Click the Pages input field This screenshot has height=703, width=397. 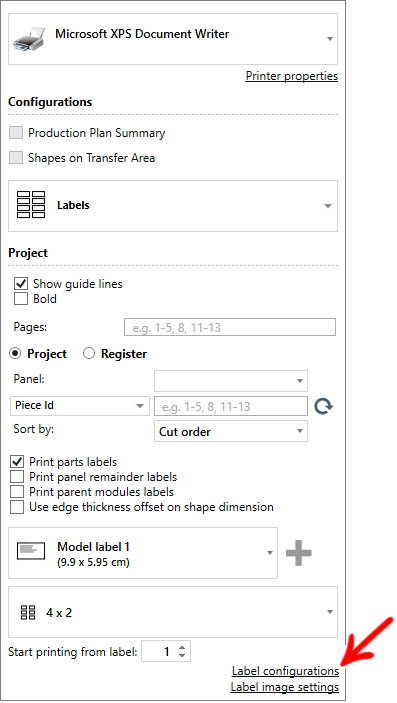pos(230,327)
